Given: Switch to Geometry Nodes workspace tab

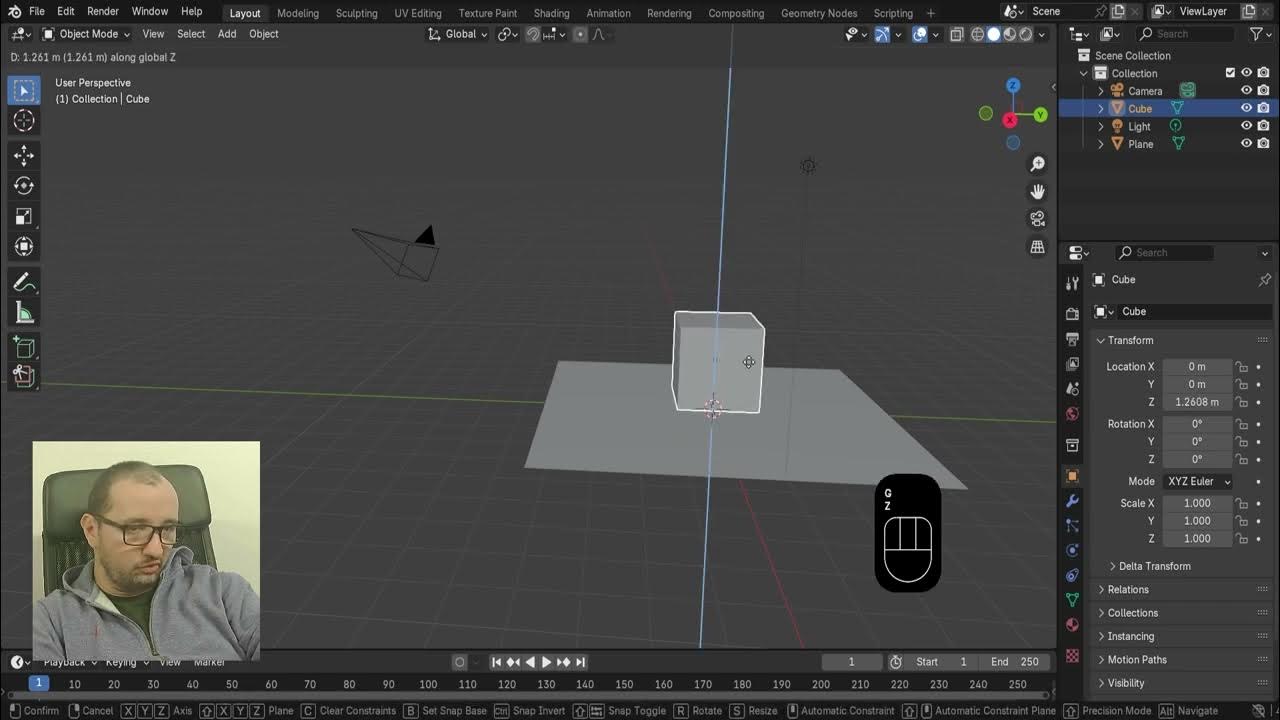Looking at the screenshot, I should point(819,13).
